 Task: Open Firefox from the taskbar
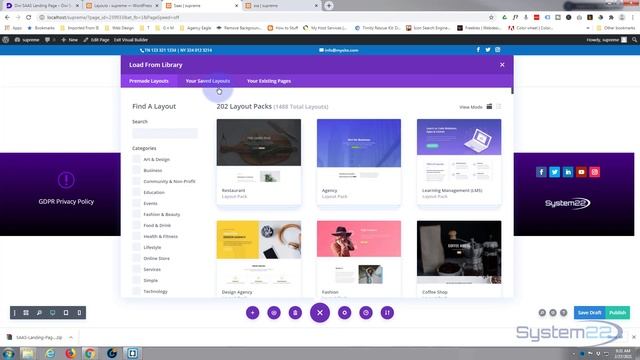[x=71, y=353]
